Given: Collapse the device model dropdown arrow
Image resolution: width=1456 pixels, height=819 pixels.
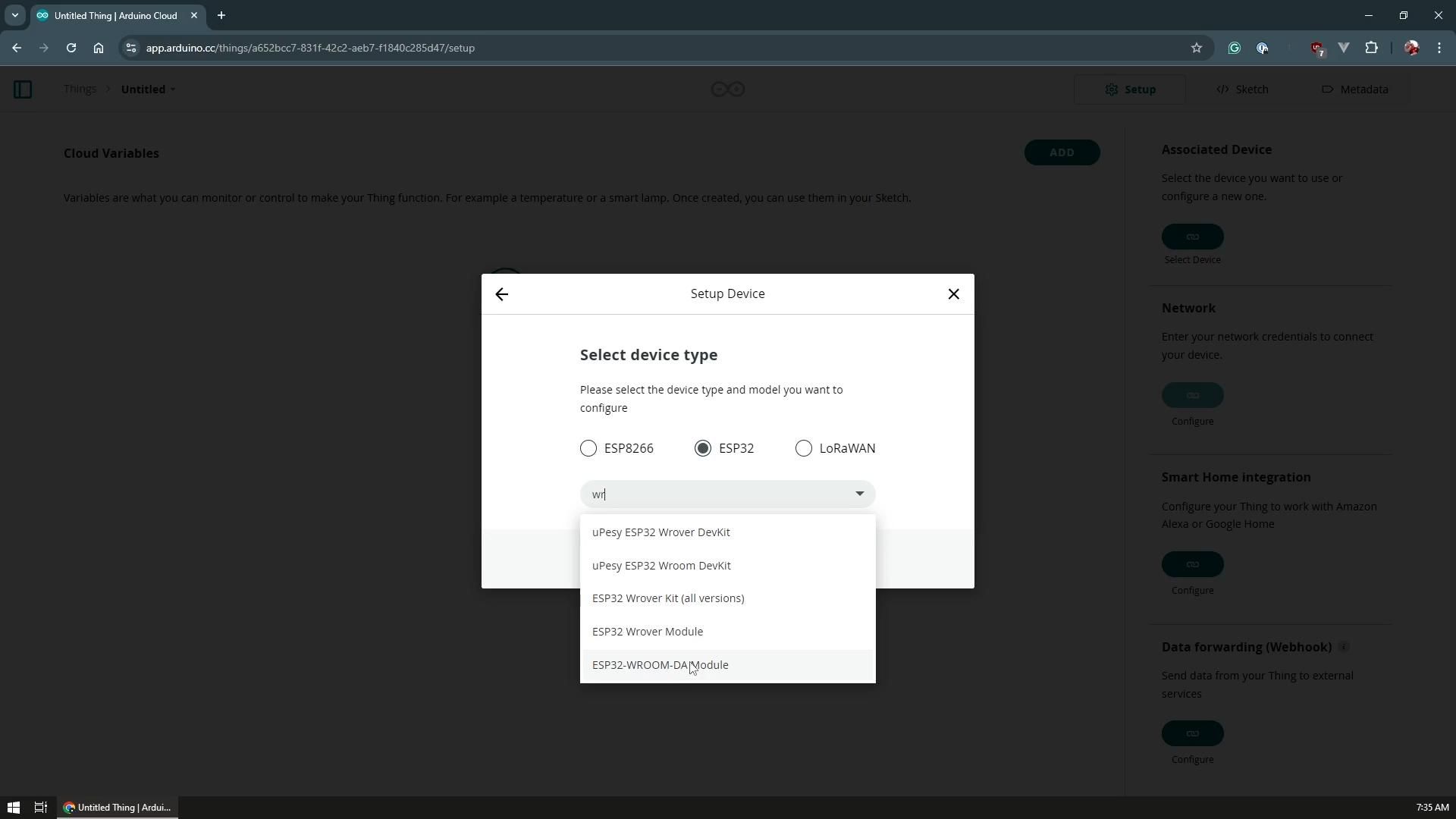Looking at the screenshot, I should point(859,494).
